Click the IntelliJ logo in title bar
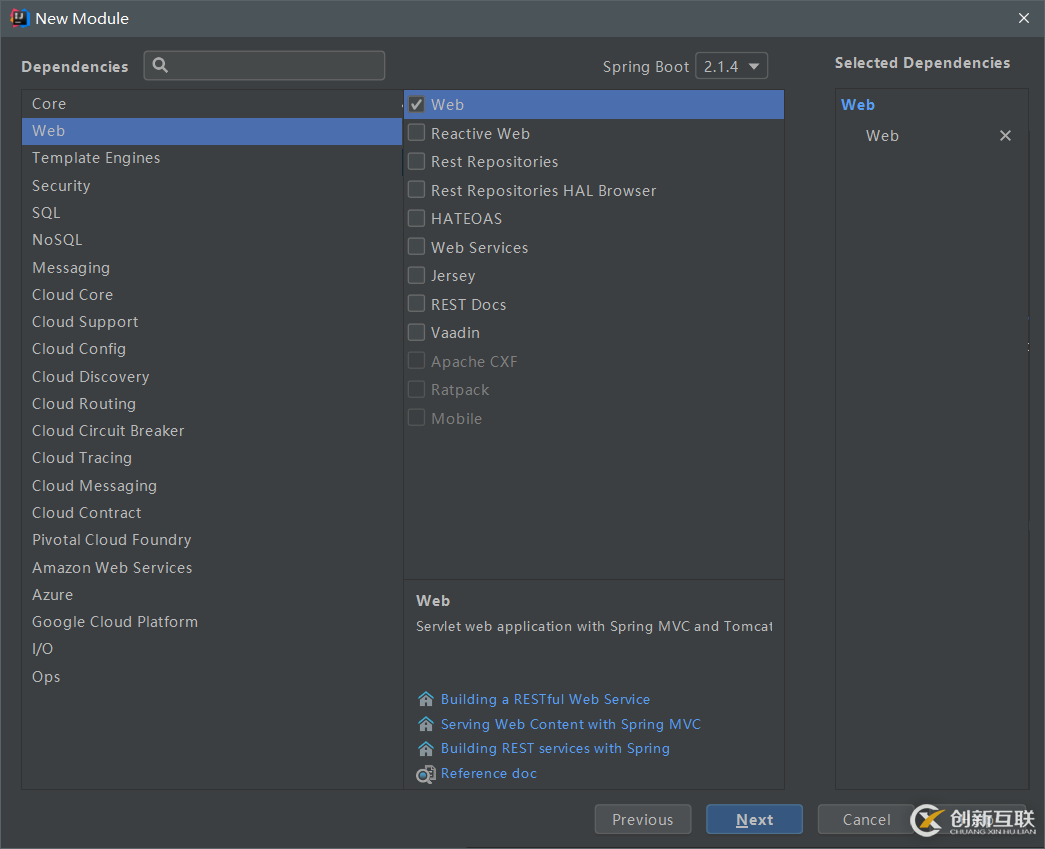The image size is (1045, 849). click(20, 18)
